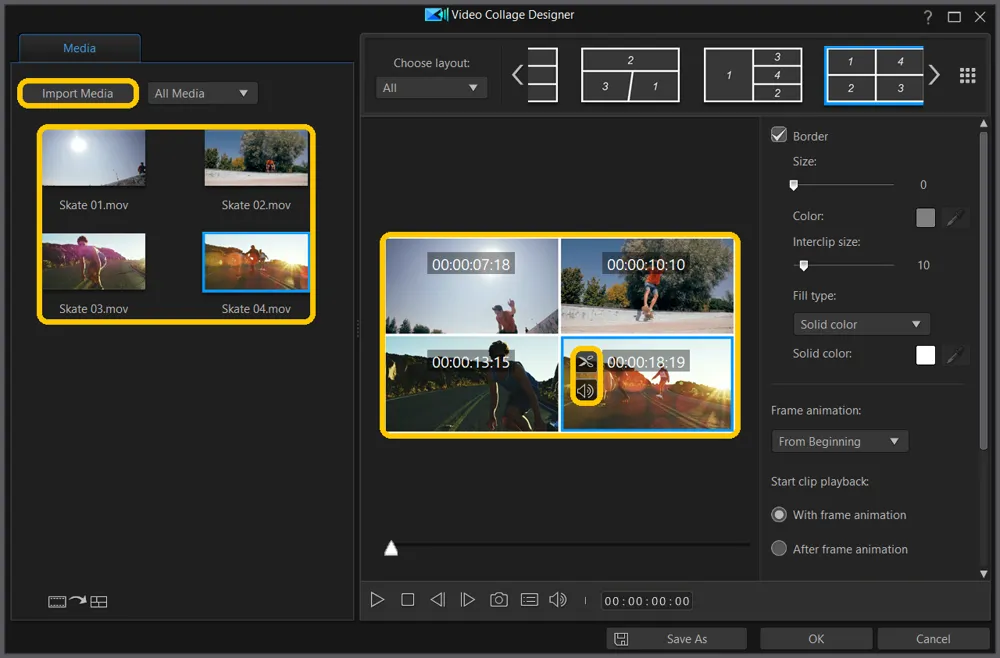Pick solid fill color with the eyedropper
1000x658 pixels.
tap(955, 355)
